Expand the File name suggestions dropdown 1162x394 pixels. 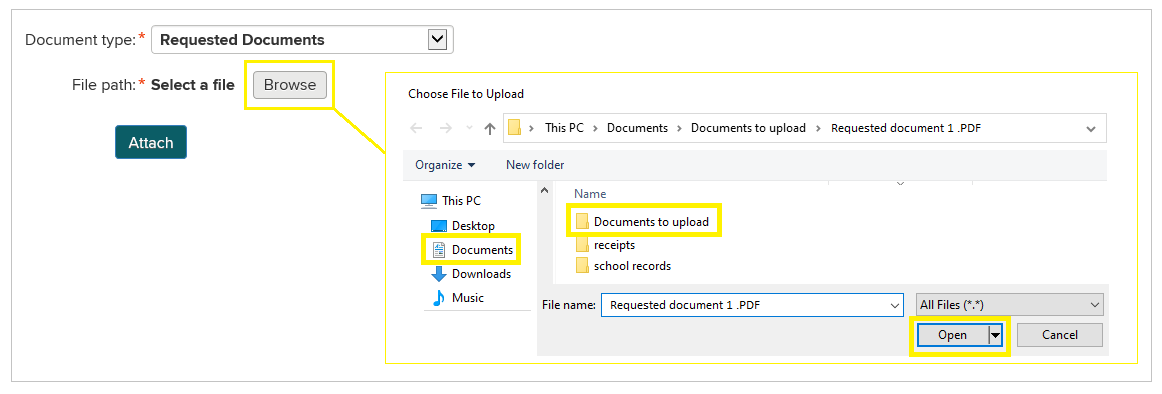(x=895, y=304)
